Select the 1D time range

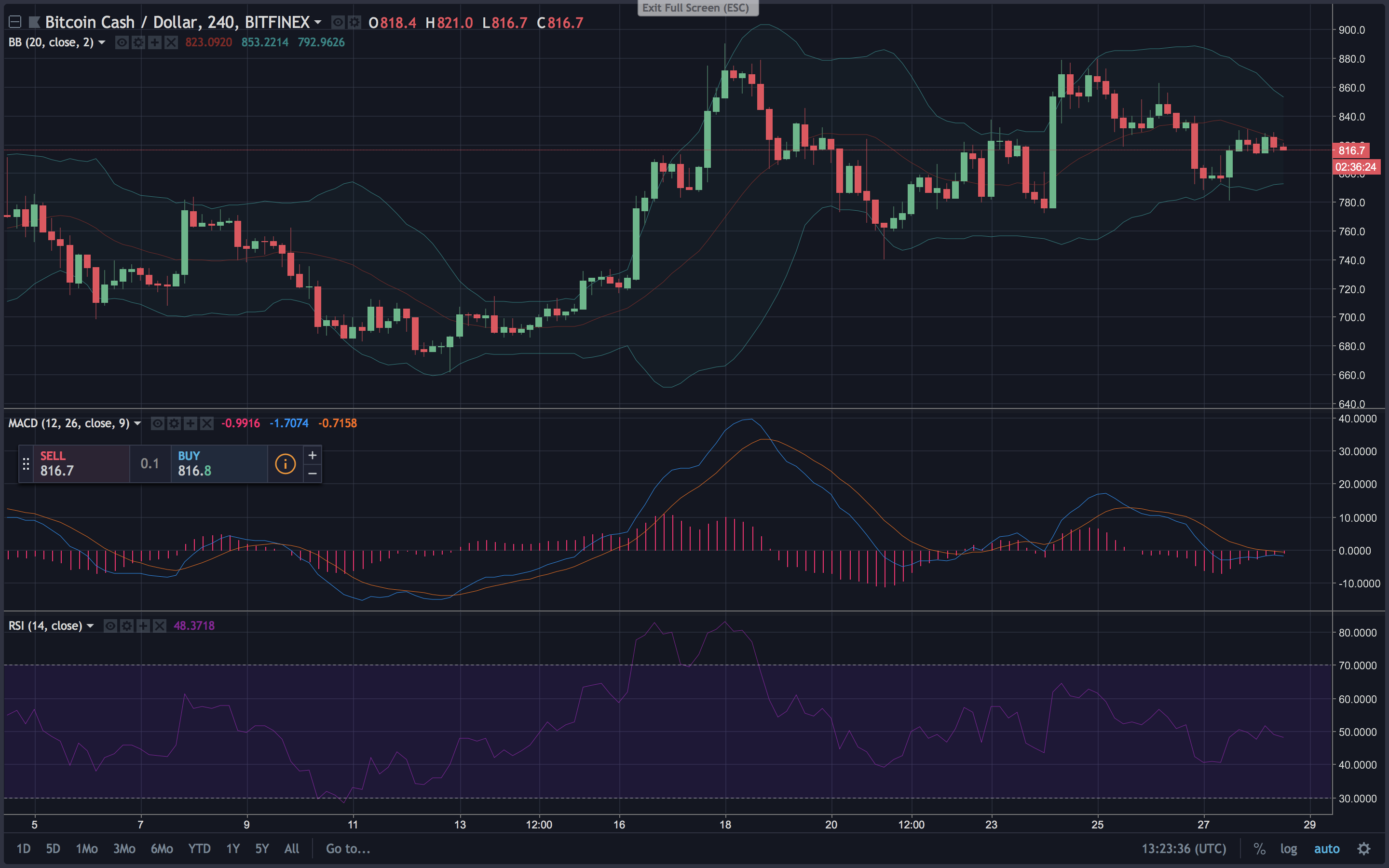coord(24,849)
